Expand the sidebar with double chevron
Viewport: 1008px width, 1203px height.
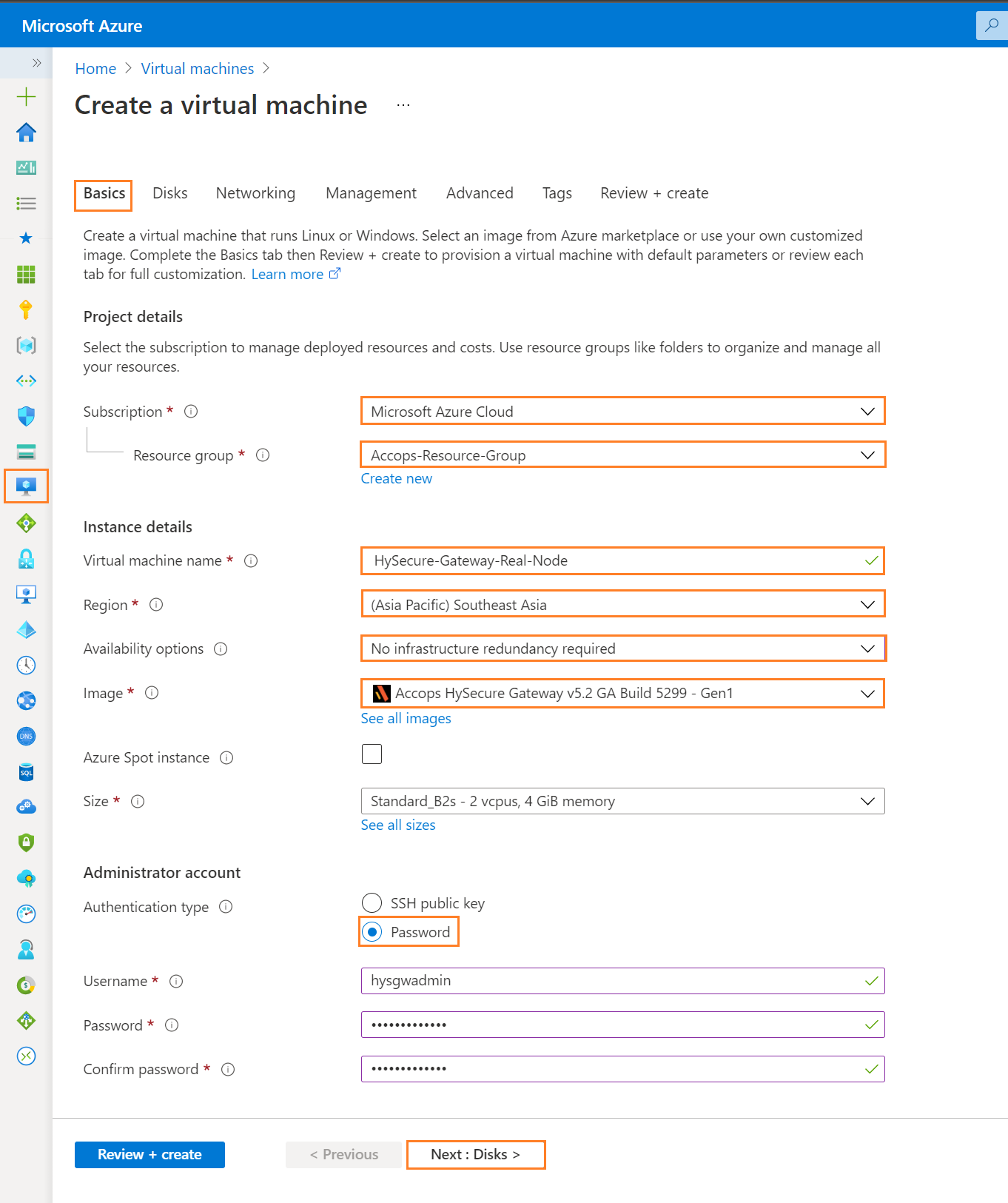pos(36,63)
